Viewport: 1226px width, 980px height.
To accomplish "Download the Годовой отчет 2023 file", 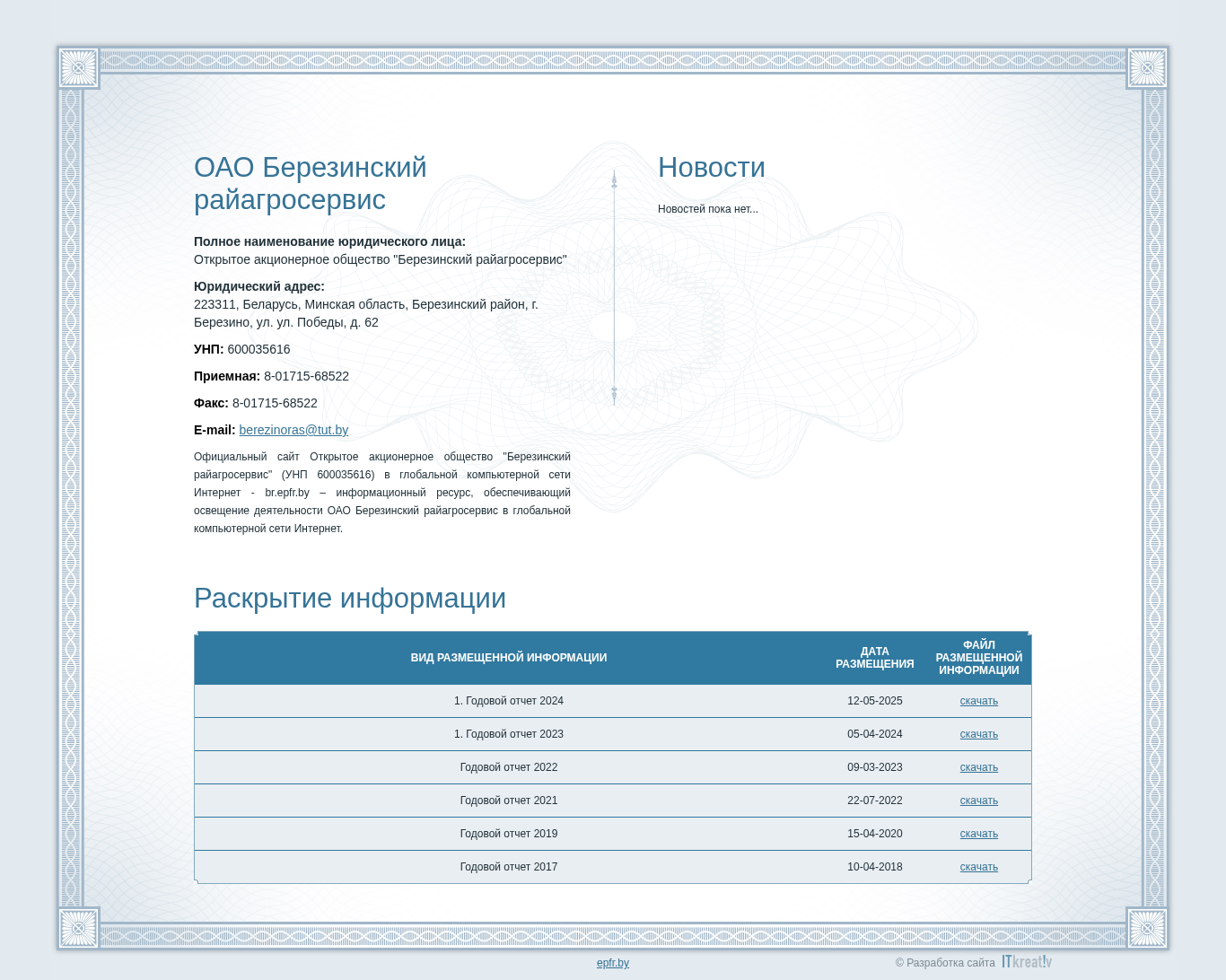I will 978,734.
